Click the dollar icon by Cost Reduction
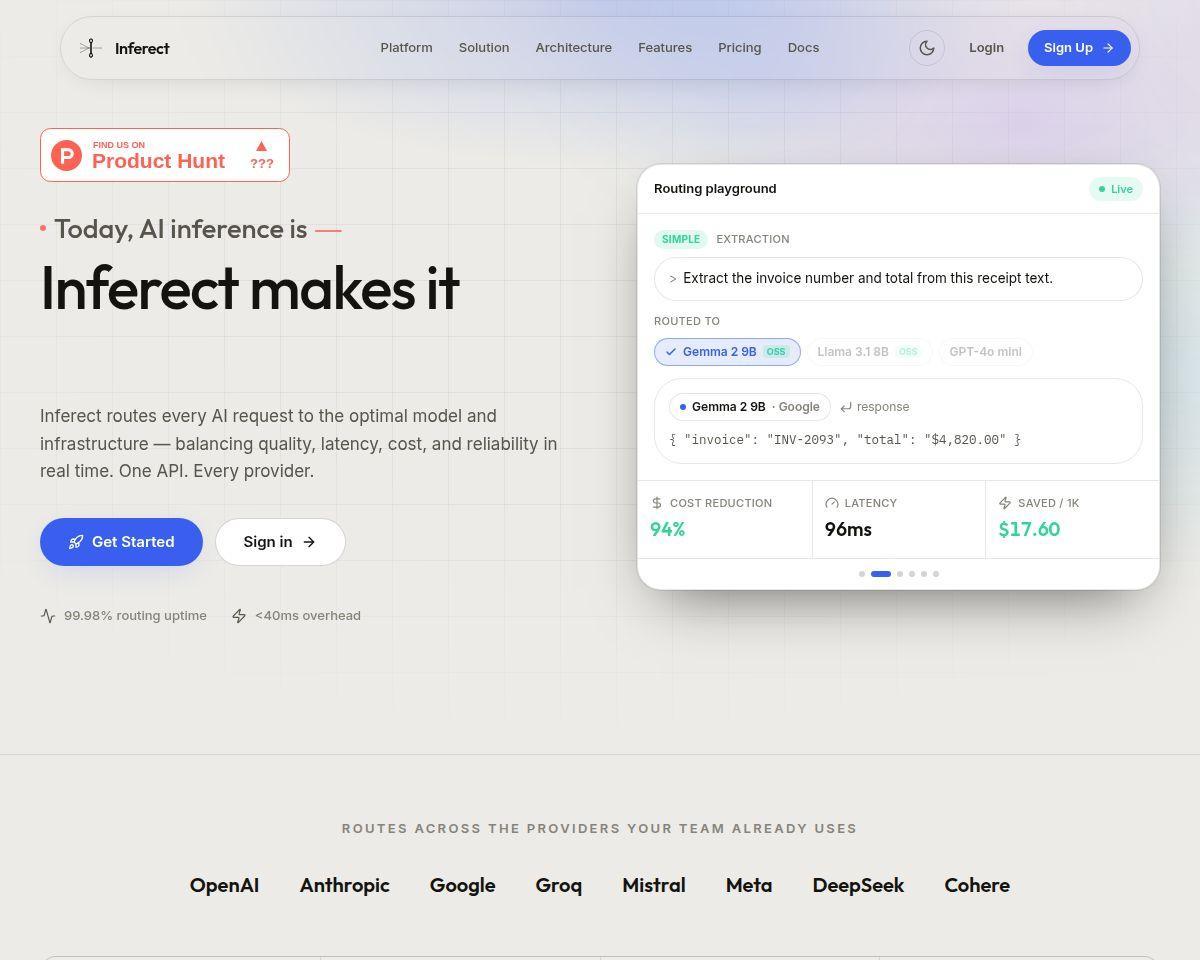The image size is (1200, 960). click(657, 503)
